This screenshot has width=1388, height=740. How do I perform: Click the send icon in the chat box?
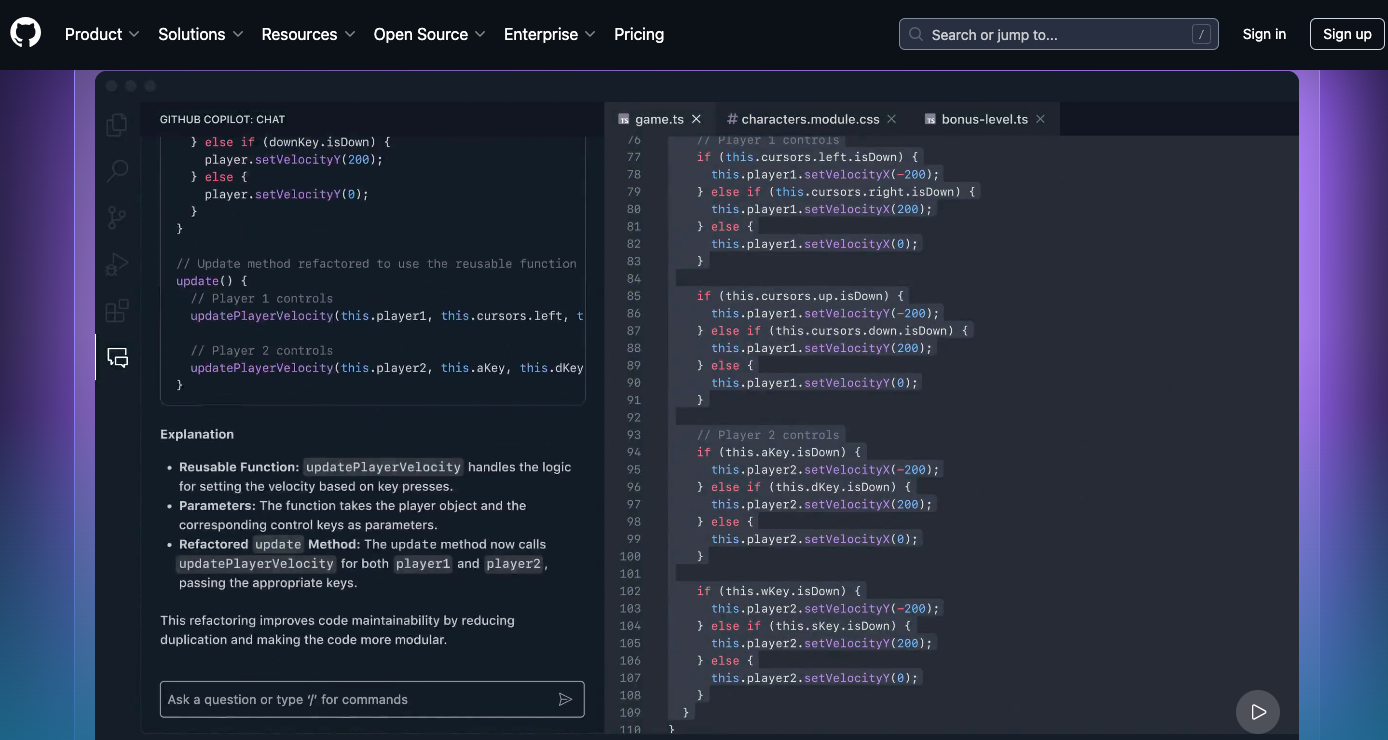coord(565,699)
